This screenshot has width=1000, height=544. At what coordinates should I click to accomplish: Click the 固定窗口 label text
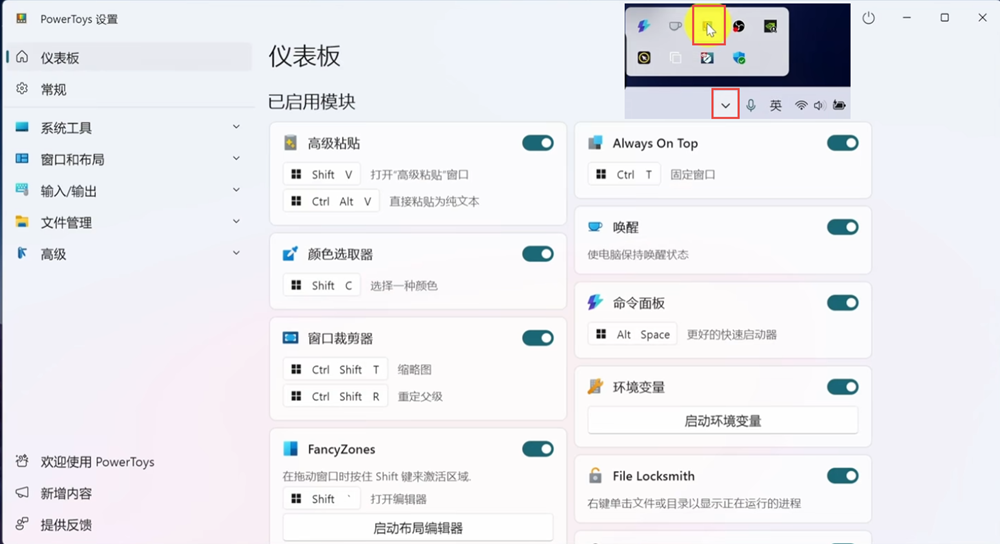[693, 175]
